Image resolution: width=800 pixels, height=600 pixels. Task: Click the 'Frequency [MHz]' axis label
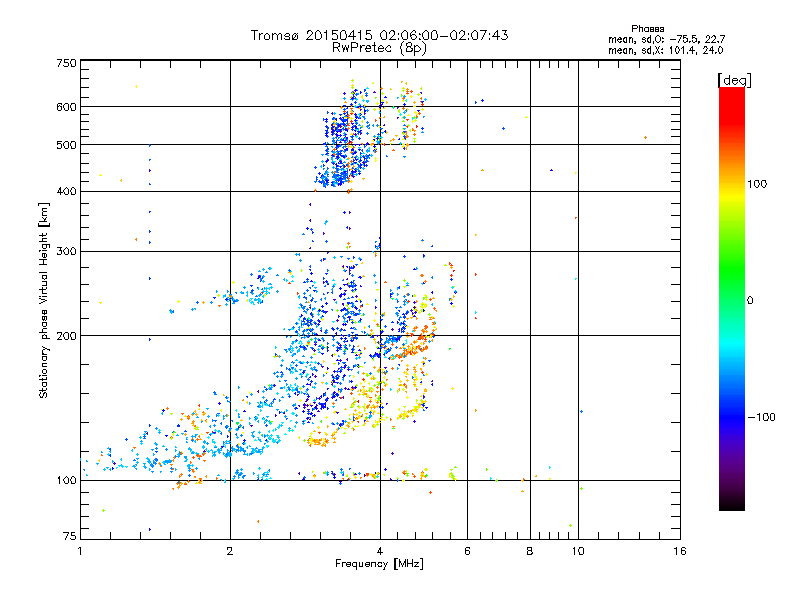pos(379,564)
